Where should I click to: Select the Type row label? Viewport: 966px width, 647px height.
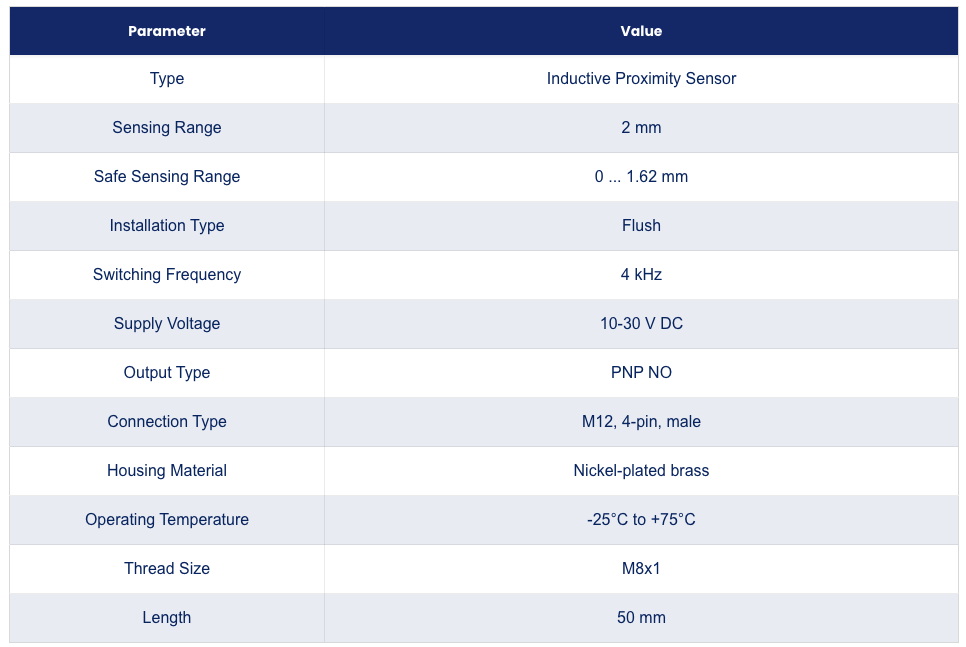coord(167,79)
